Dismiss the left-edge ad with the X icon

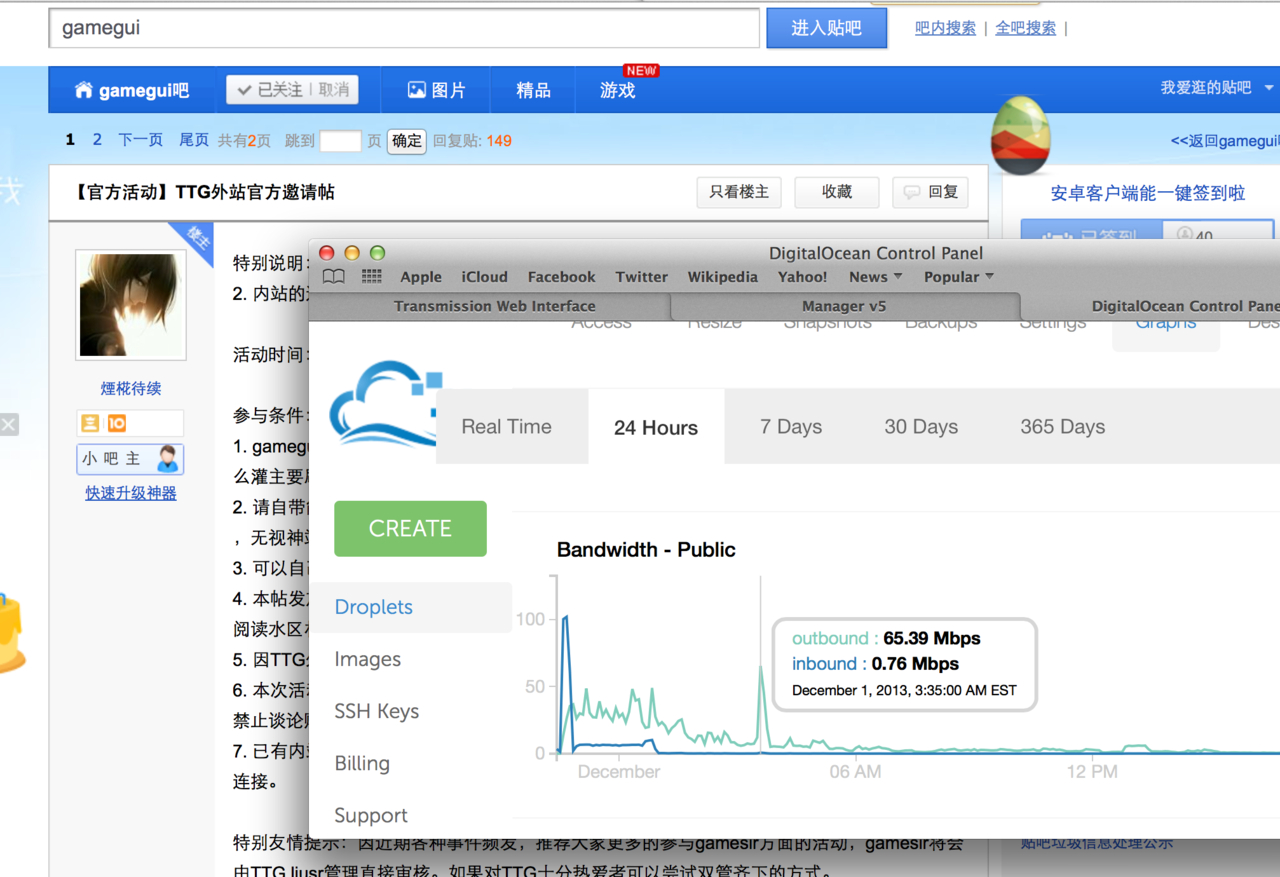[8, 425]
